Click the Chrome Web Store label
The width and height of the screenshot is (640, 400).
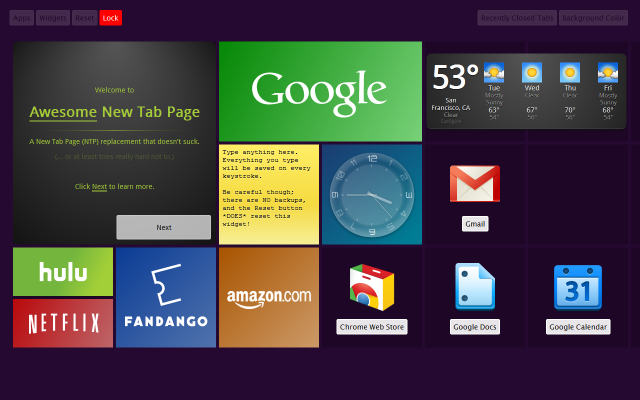tap(372, 327)
